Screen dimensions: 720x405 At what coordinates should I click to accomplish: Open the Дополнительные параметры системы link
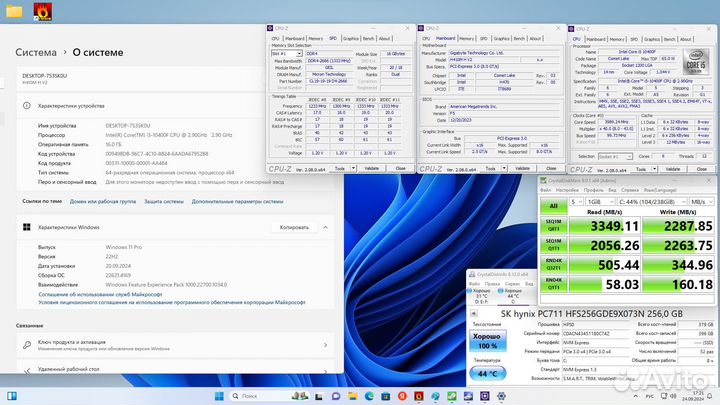pyautogui.click(x=237, y=201)
